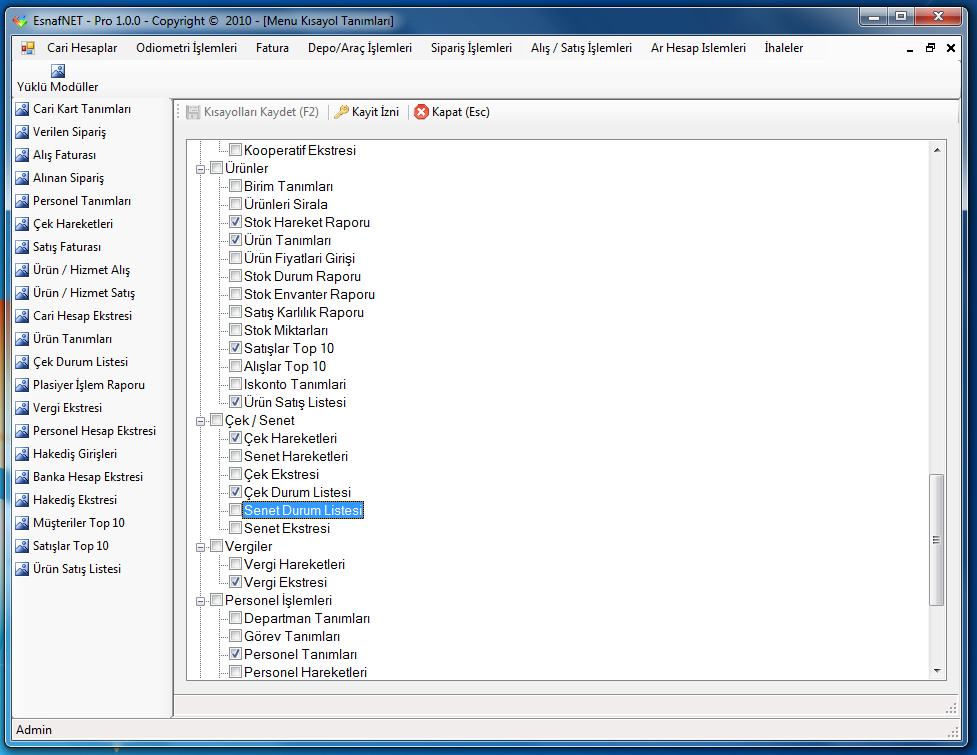Click the Kapat (Esc) button
This screenshot has width=977, height=755.
coord(452,112)
